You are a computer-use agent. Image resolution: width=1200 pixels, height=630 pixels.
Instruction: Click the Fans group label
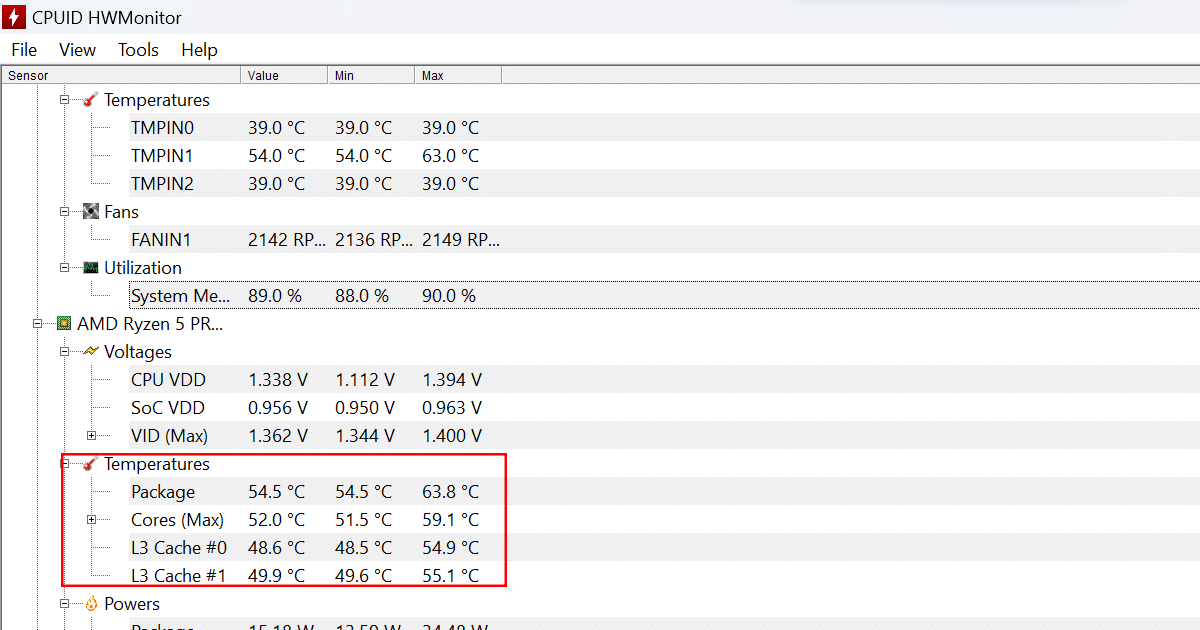click(122, 212)
